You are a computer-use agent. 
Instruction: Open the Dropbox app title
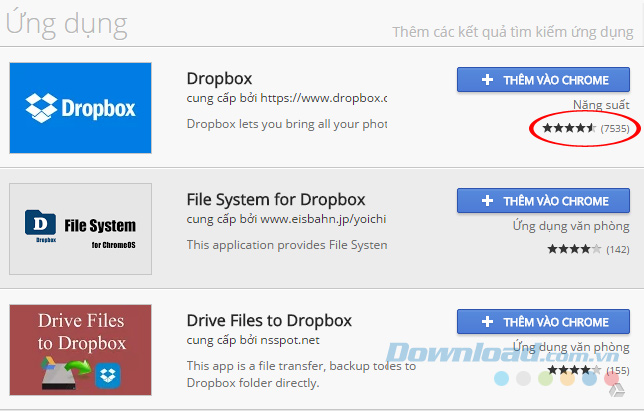[x=219, y=78]
